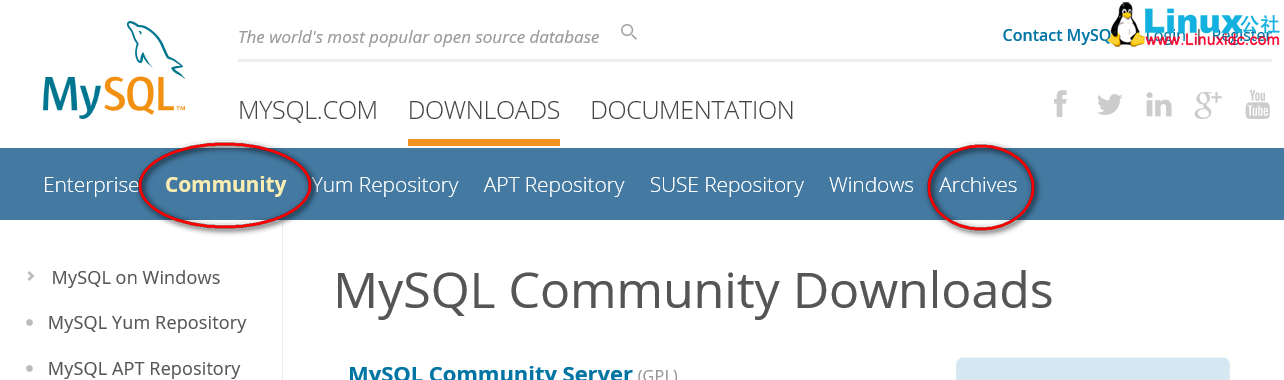Open the DOCUMENTATION tab
The height and width of the screenshot is (380, 1284).
point(692,110)
